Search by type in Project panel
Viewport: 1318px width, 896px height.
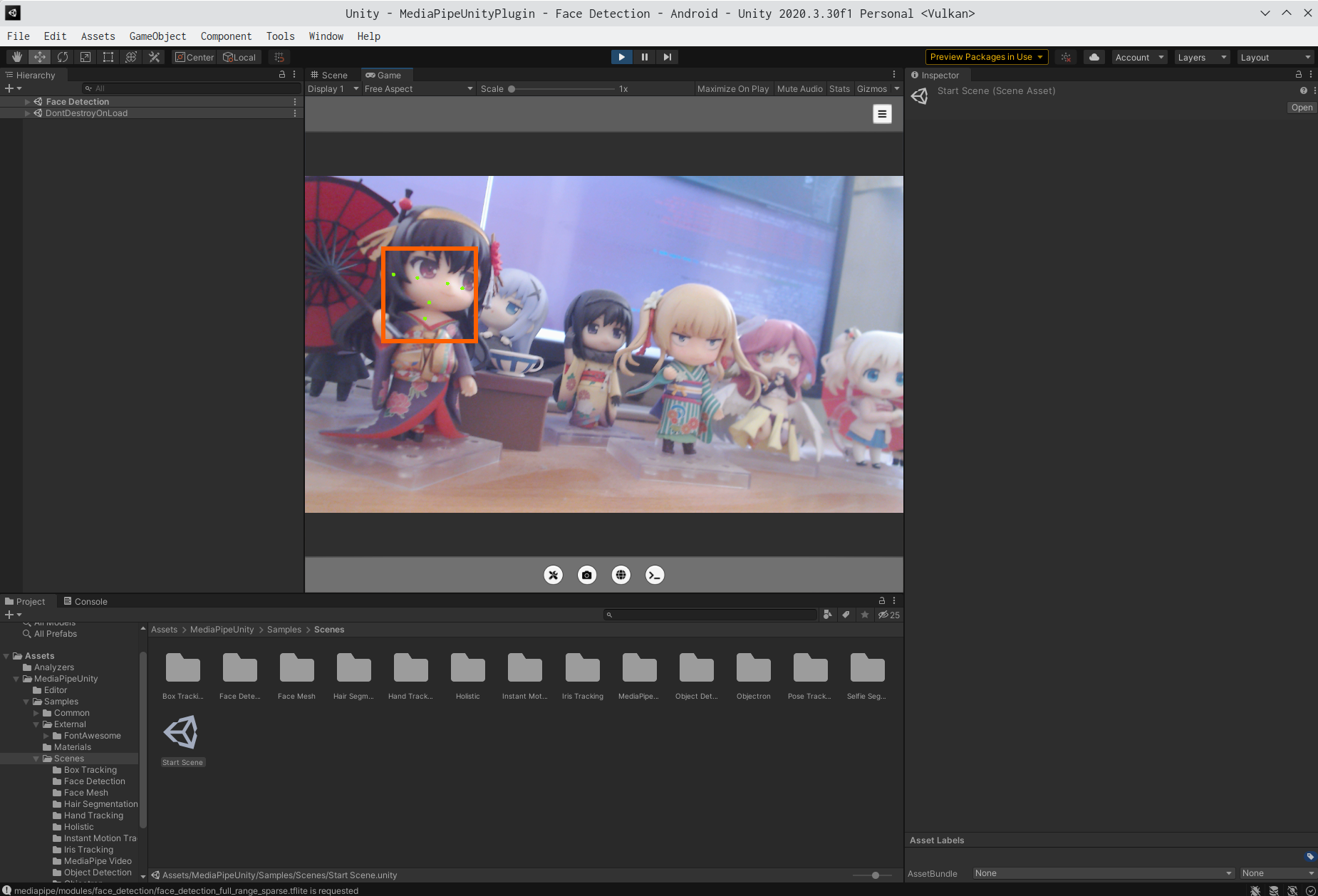(827, 615)
